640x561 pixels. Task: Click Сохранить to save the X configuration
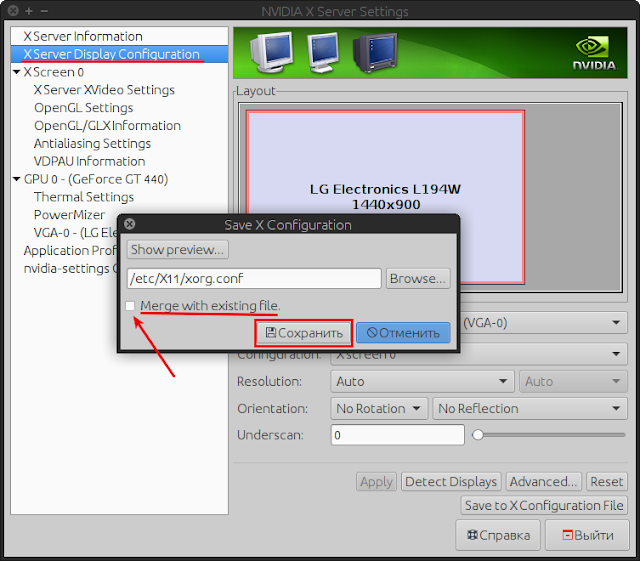click(x=304, y=333)
